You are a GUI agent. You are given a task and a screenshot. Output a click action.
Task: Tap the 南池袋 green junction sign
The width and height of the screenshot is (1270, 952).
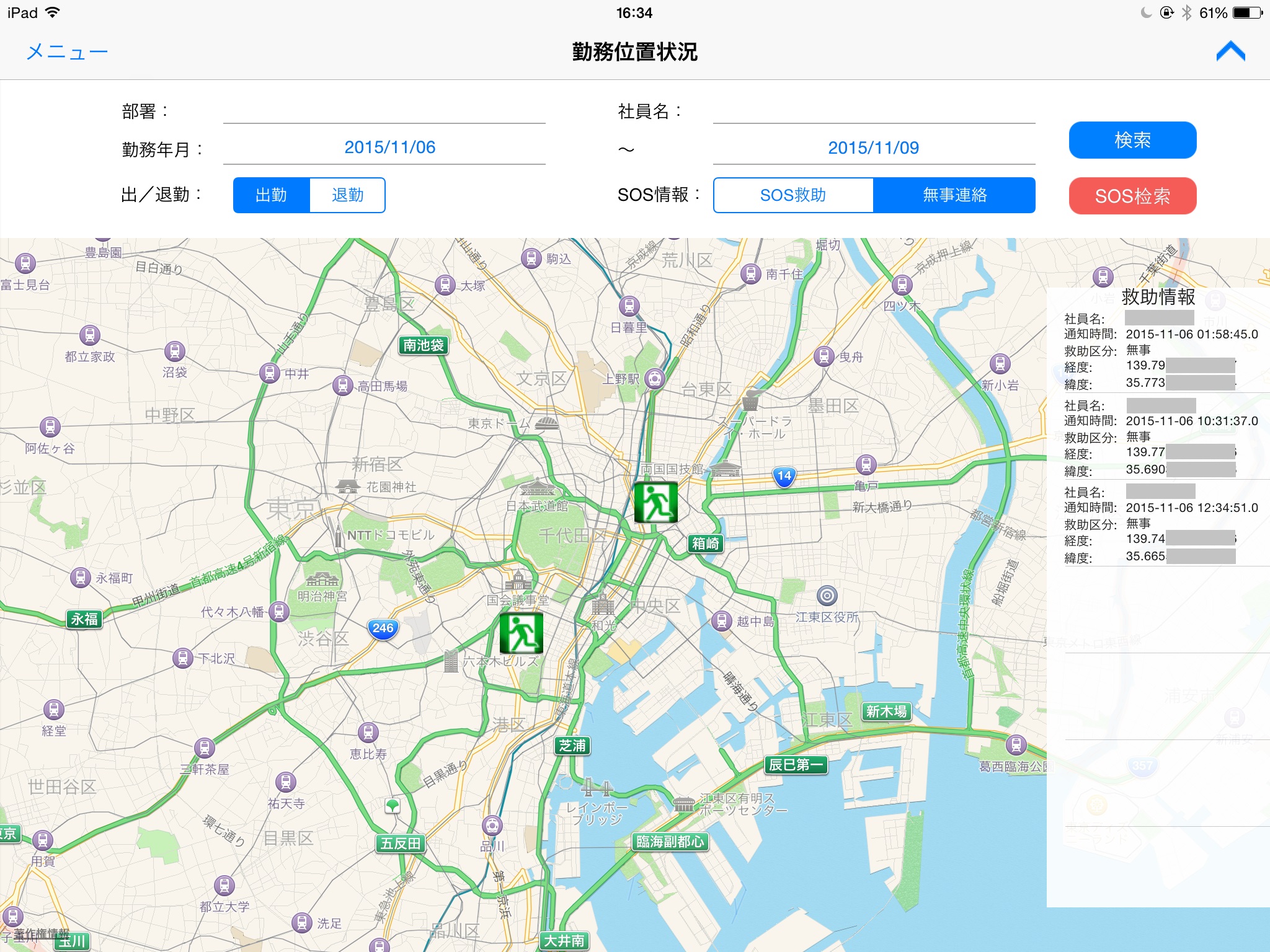[424, 345]
